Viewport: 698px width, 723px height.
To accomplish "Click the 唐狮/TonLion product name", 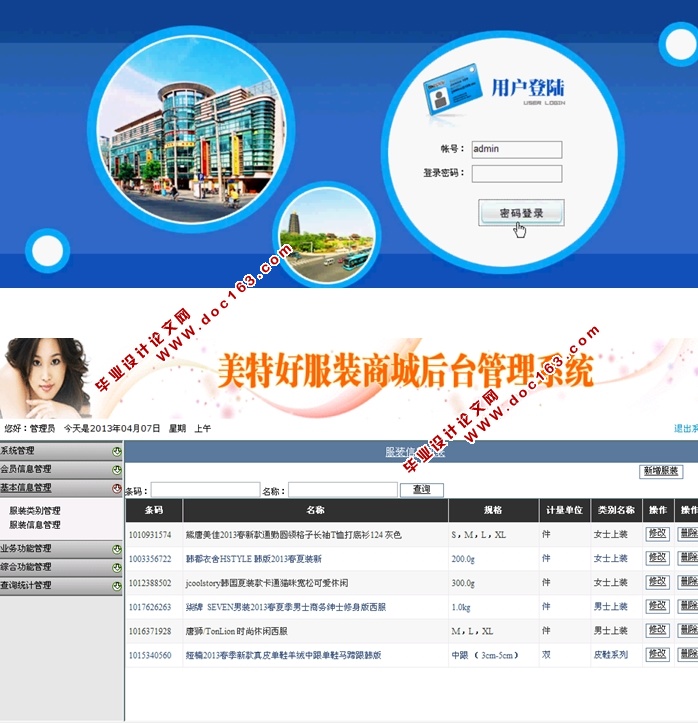I will (237, 631).
